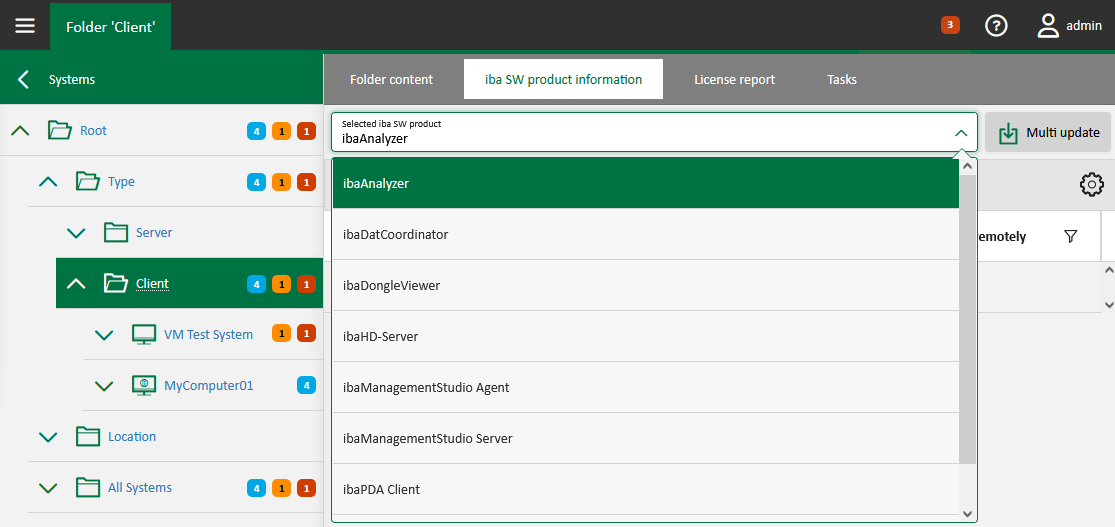This screenshot has width=1115, height=527.
Task: Click the Client folder icon
Action: click(x=116, y=283)
